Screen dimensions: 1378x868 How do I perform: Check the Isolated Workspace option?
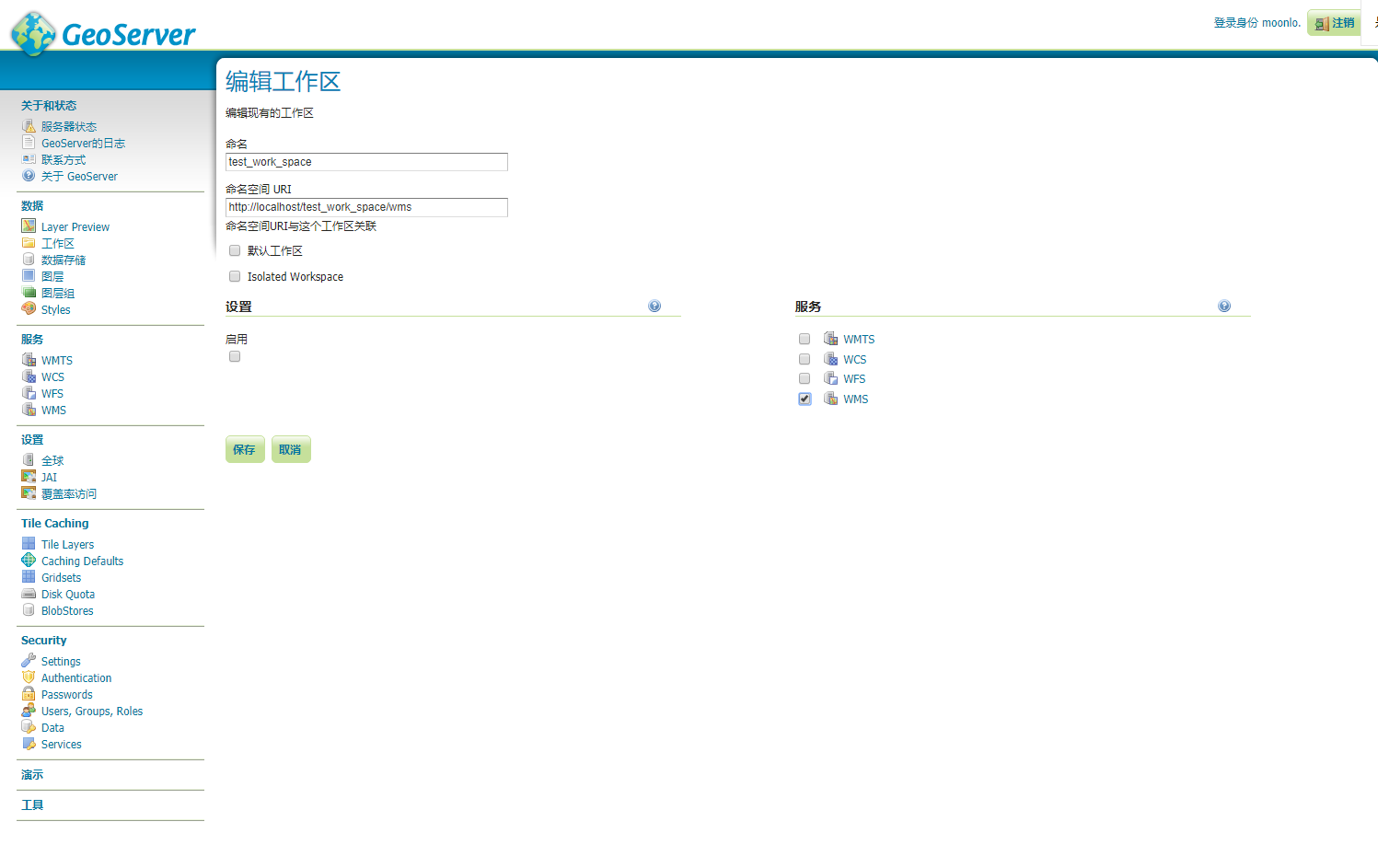click(234, 276)
